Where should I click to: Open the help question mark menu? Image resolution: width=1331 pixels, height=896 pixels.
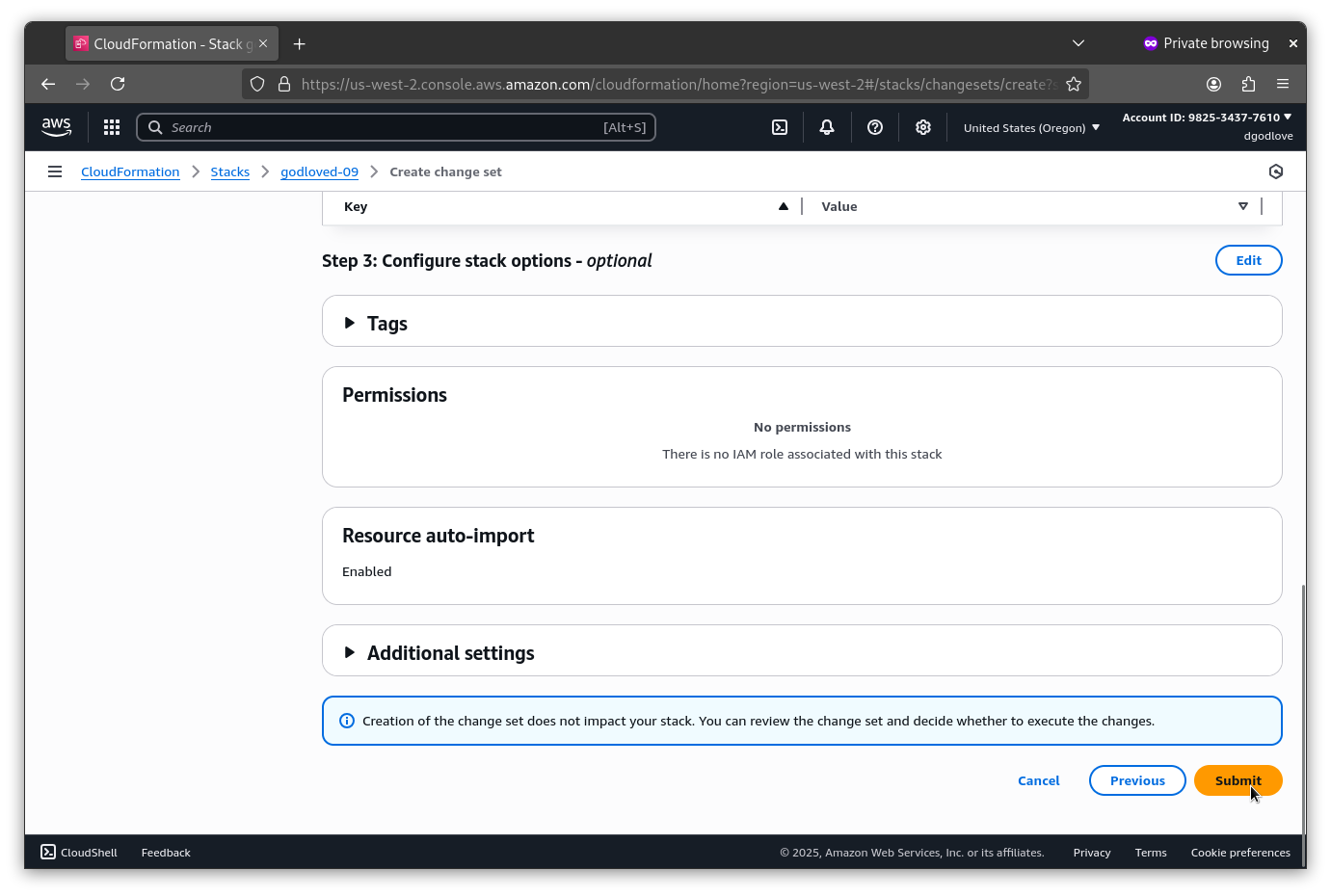click(x=875, y=127)
